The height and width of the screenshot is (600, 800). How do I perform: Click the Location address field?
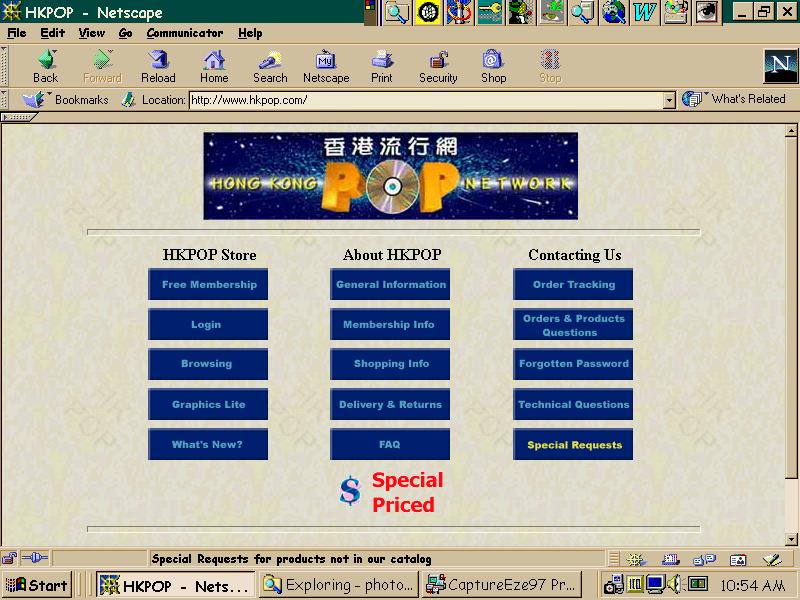tap(427, 100)
